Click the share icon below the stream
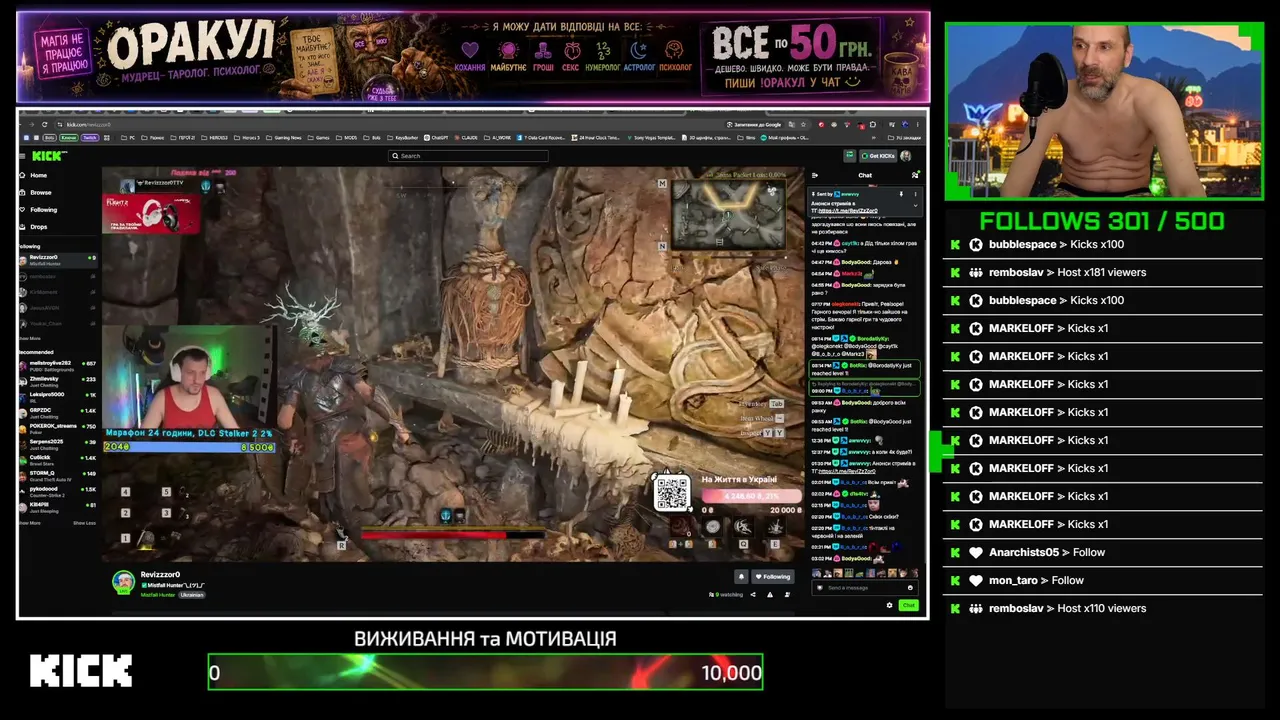The width and height of the screenshot is (1280, 720). [753, 595]
